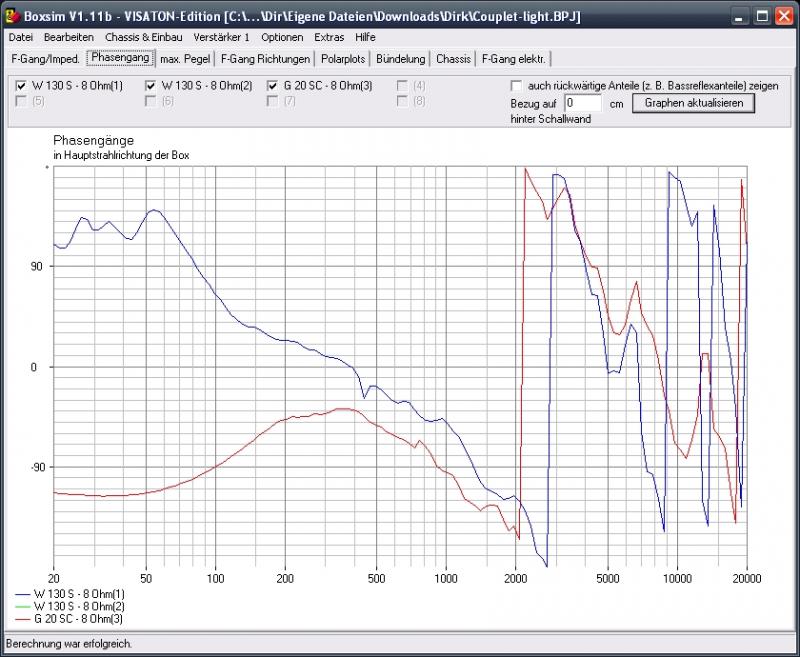Switch to the F-Gang/Imped. tab
800x657 pixels.
(x=45, y=59)
